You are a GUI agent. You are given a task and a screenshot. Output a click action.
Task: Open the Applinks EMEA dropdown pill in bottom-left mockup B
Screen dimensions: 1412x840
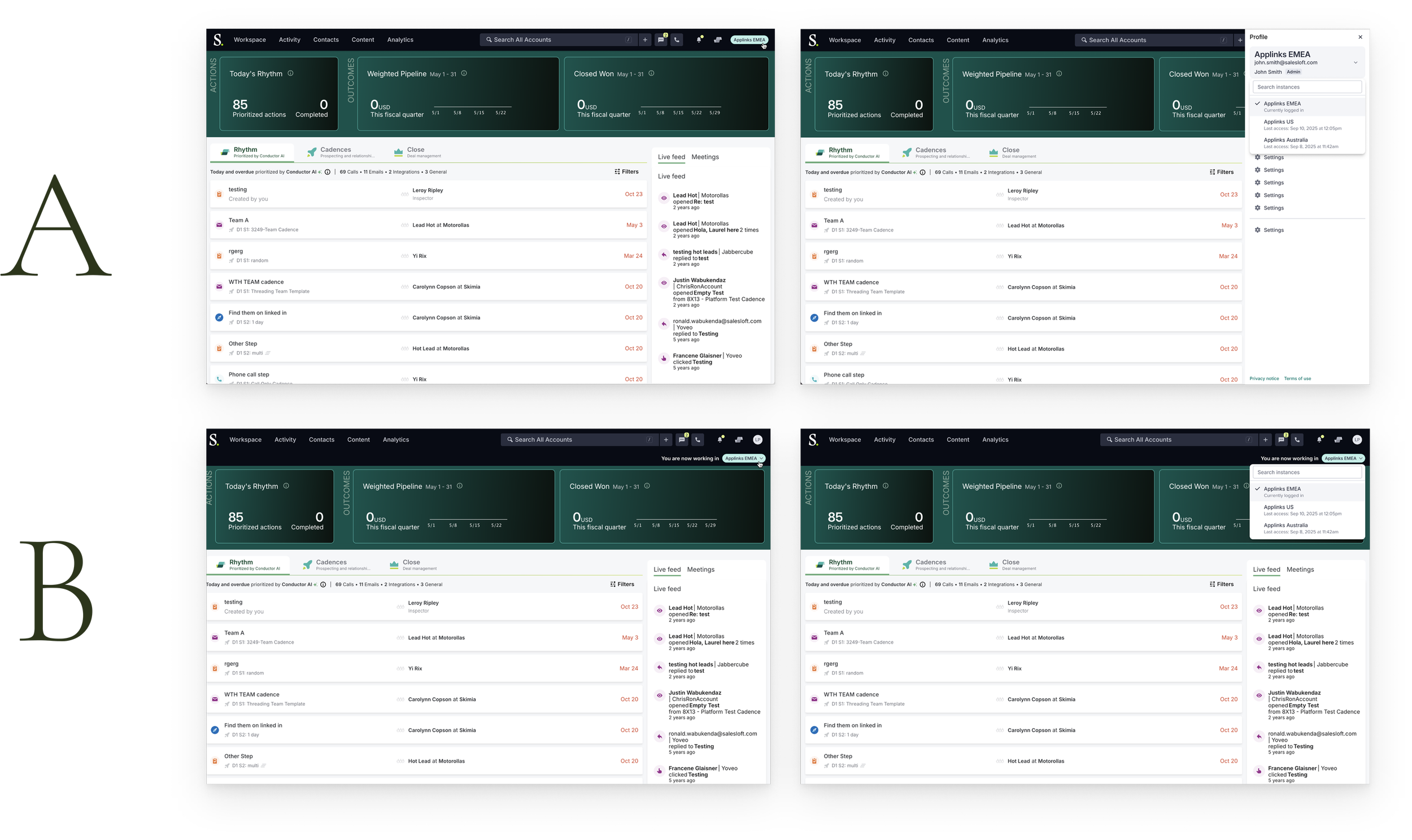tap(743, 458)
